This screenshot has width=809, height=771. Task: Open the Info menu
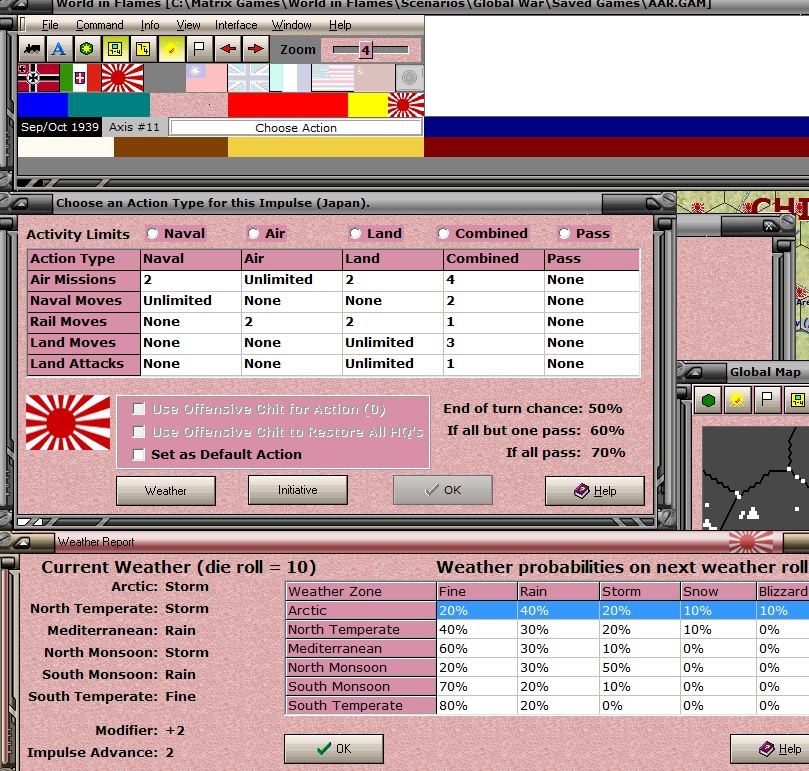(x=150, y=25)
